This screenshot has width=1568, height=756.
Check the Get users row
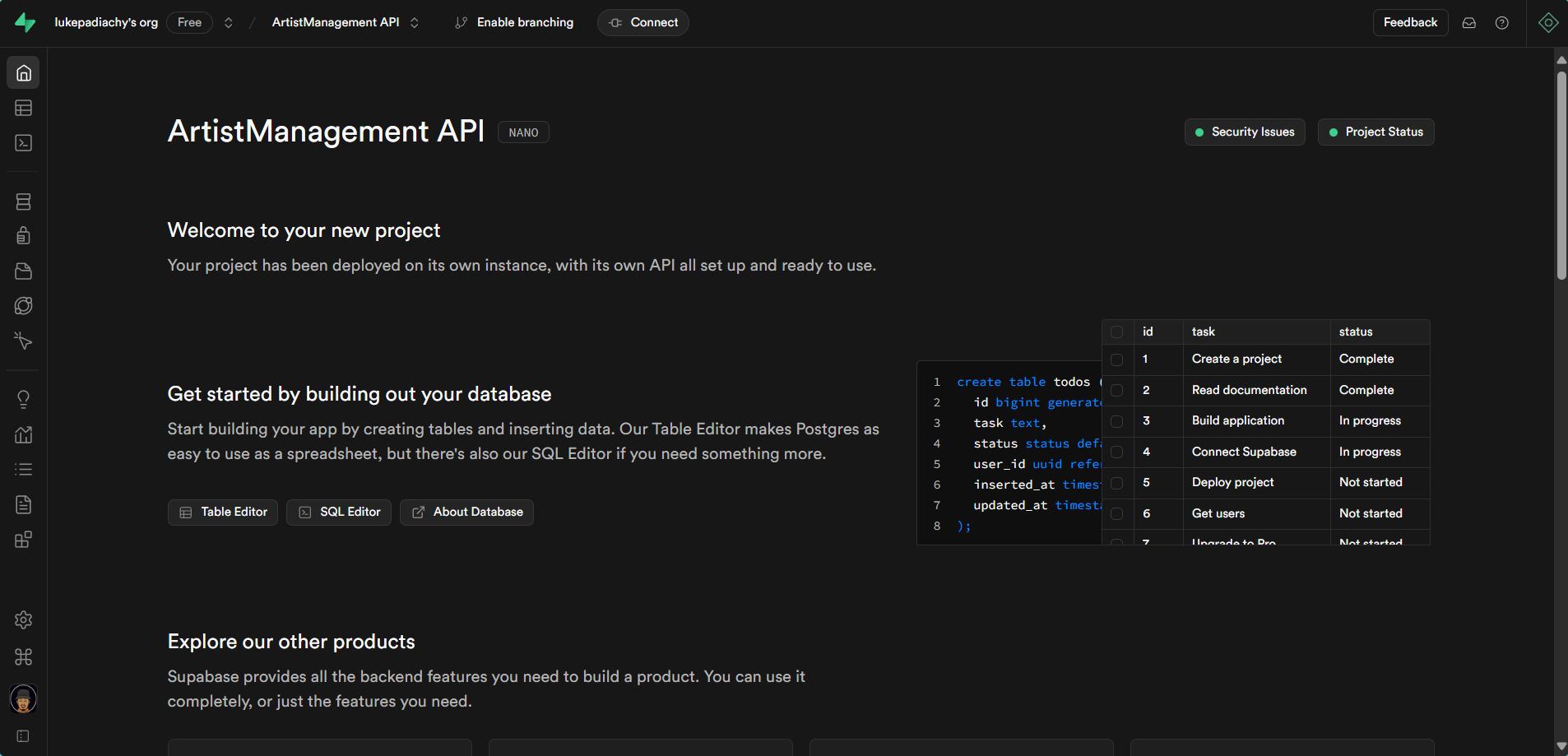[x=1117, y=514]
